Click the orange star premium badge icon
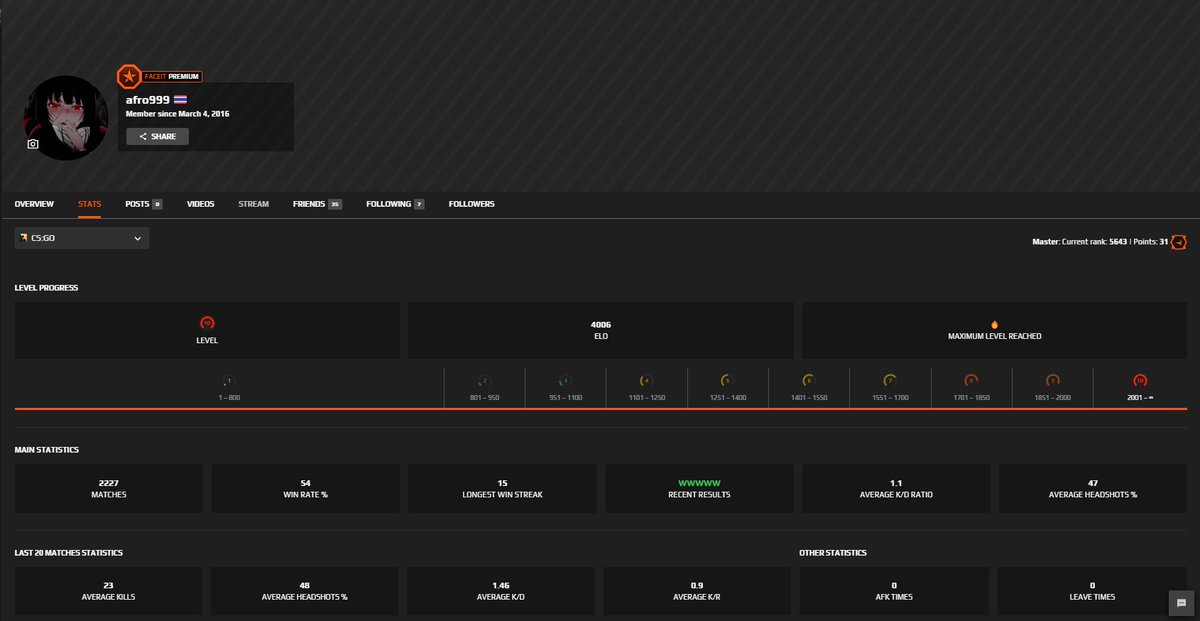Viewport: 1200px width, 621px height. [x=129, y=76]
